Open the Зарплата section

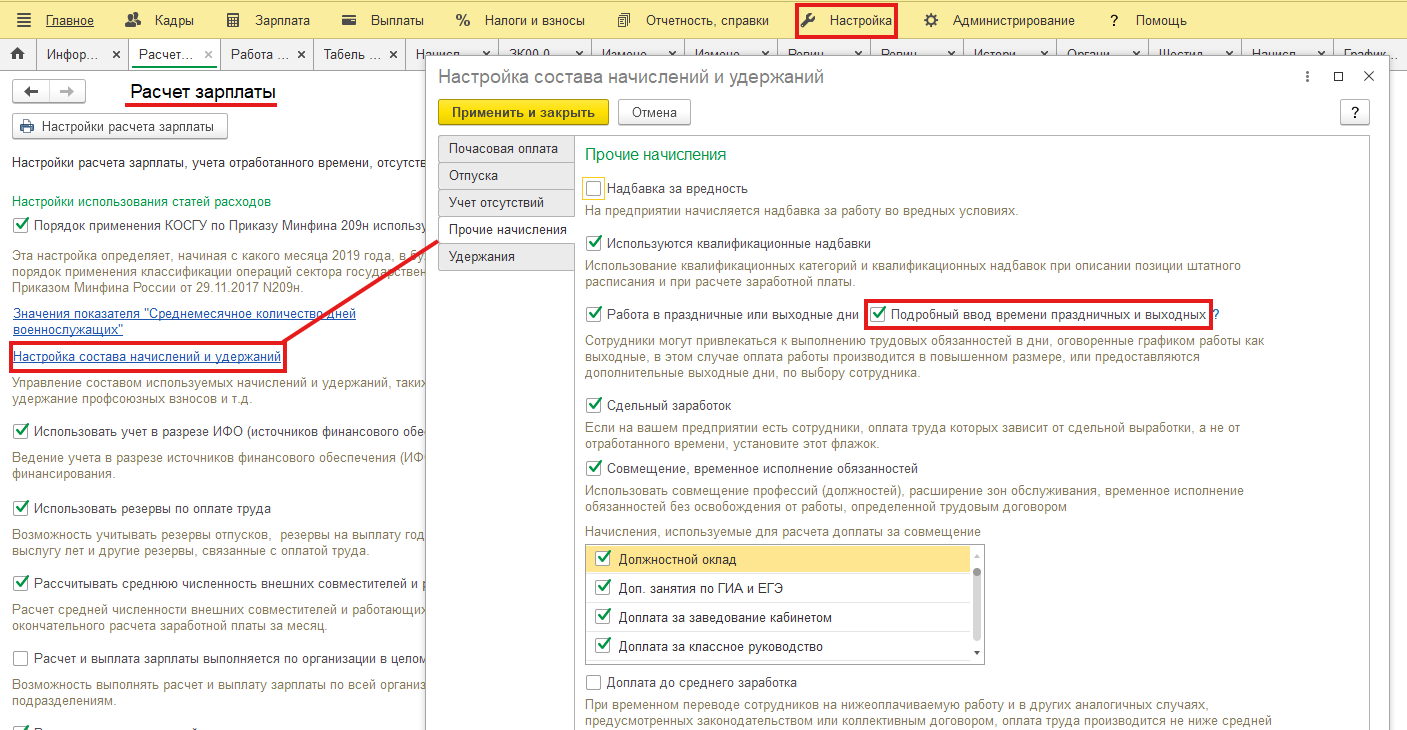pos(268,20)
